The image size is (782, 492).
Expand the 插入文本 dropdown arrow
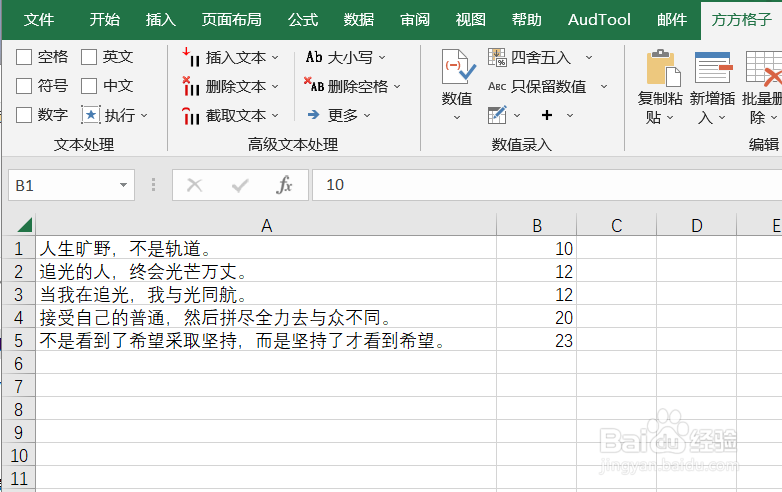275,58
